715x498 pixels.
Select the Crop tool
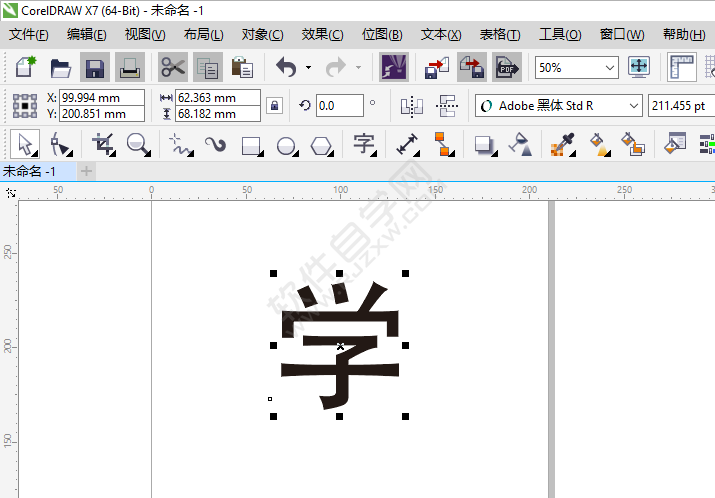tap(104, 144)
